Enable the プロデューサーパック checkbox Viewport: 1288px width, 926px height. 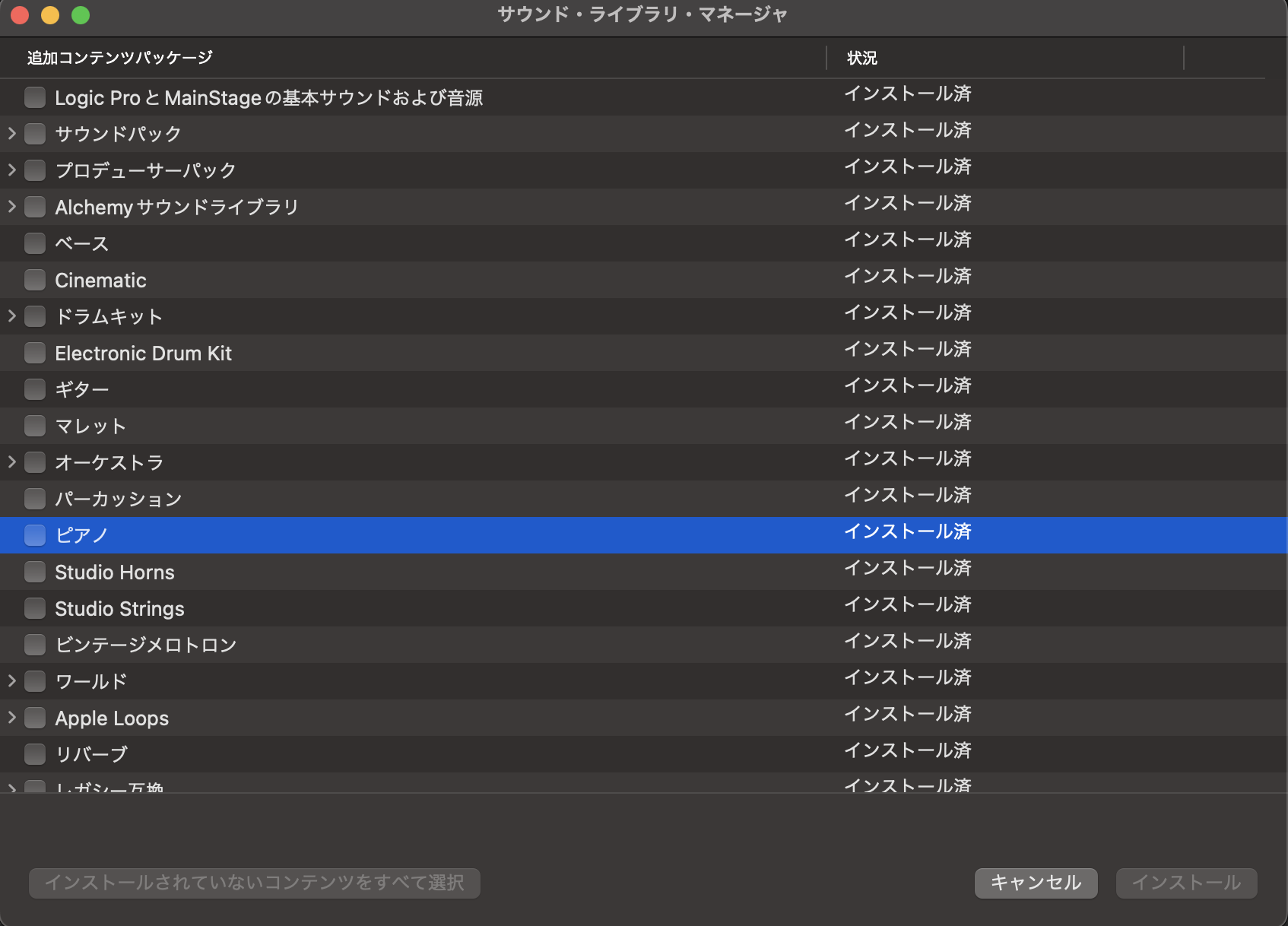click(35, 170)
